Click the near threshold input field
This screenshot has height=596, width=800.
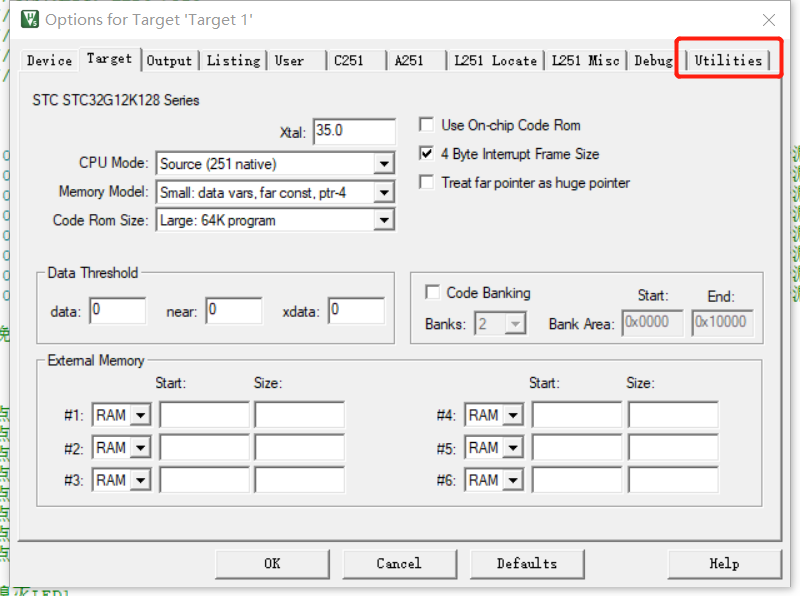(234, 310)
